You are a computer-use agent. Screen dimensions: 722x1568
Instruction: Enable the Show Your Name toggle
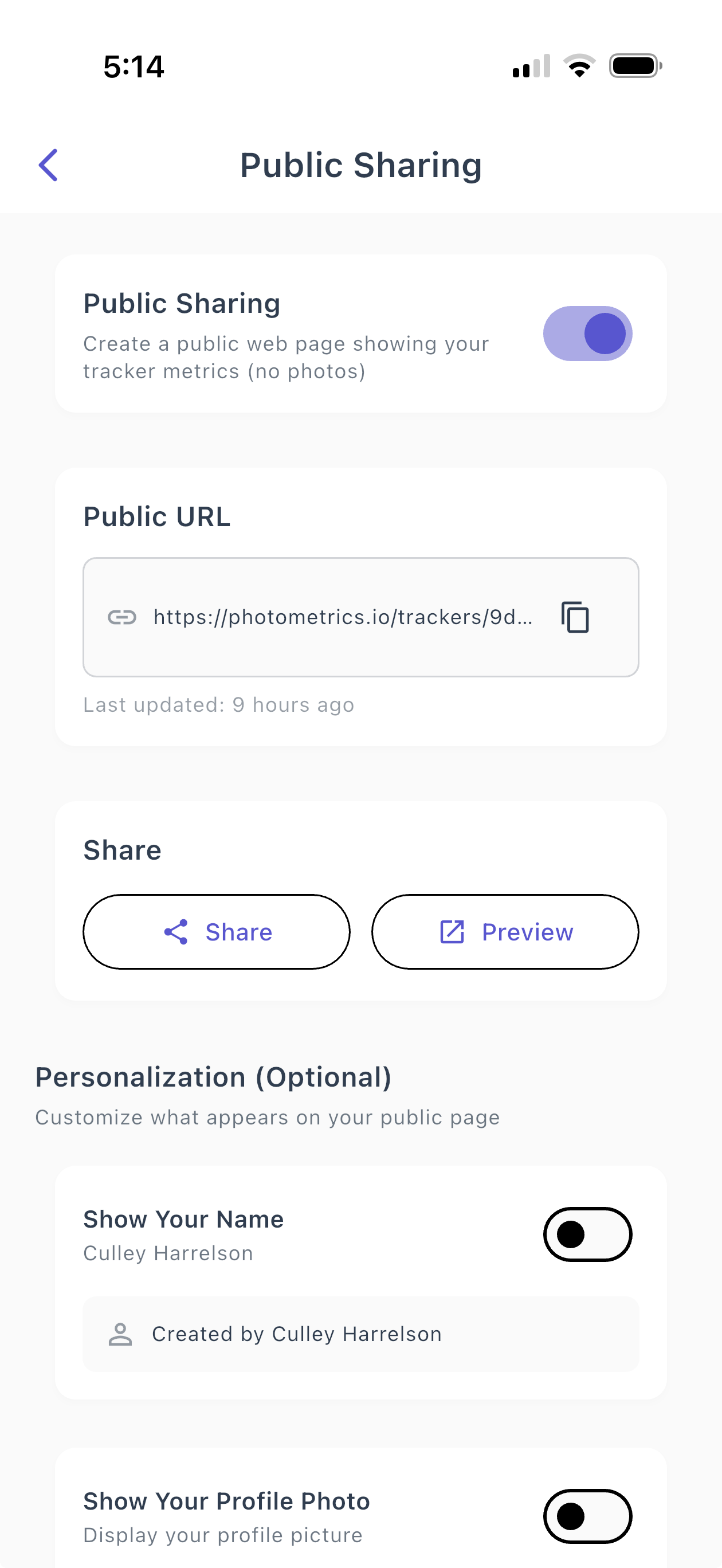point(587,1233)
